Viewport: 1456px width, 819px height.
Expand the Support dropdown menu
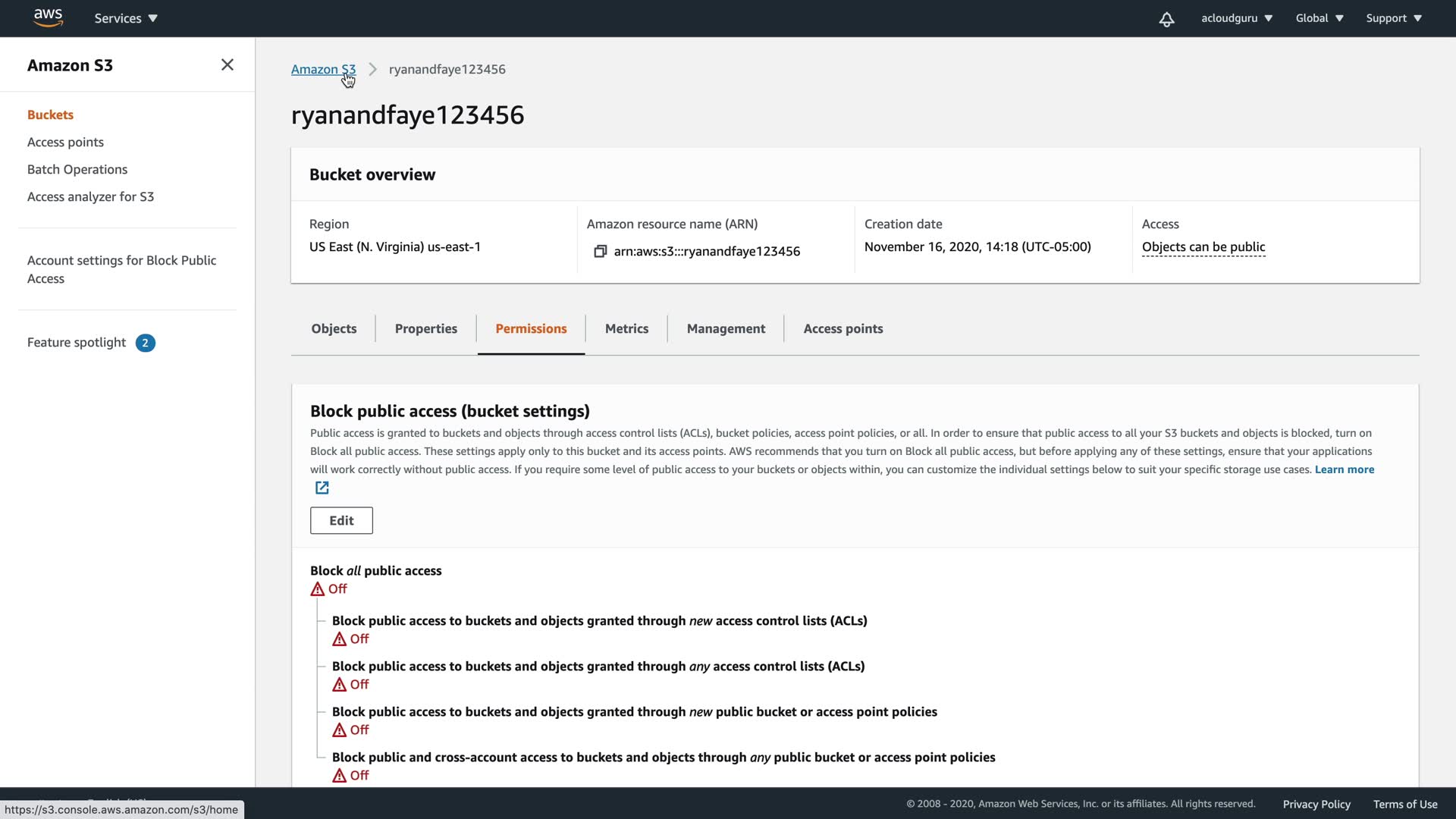[x=1394, y=18]
